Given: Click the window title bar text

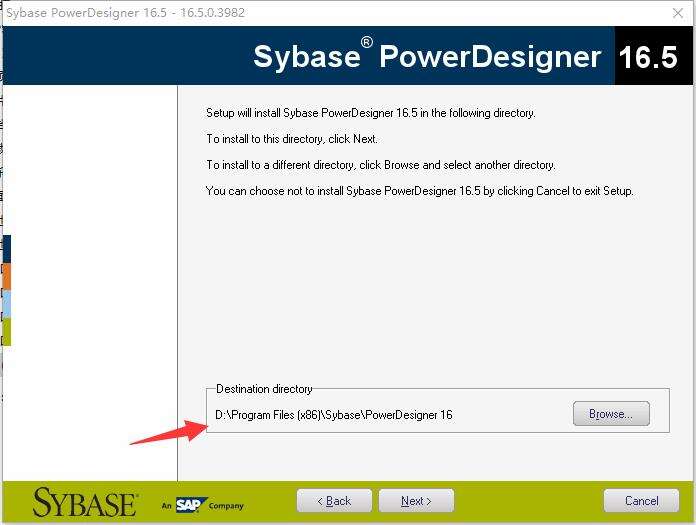Looking at the screenshot, I should [126, 12].
